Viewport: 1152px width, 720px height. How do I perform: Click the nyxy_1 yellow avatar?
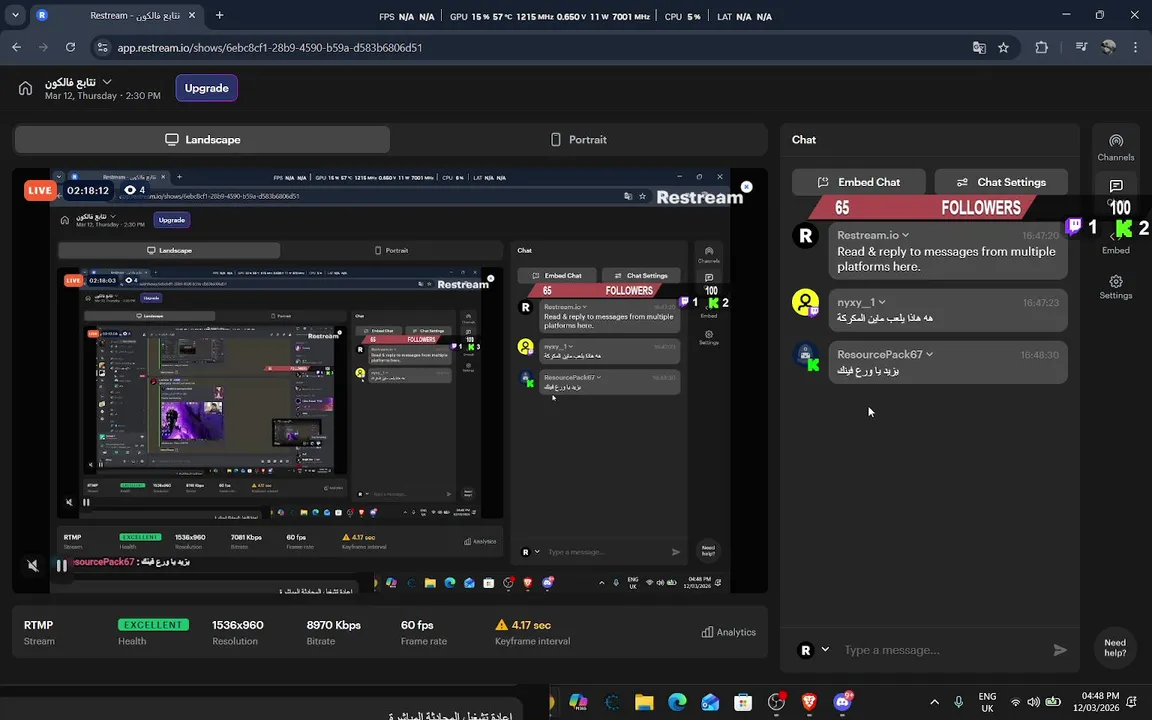pos(805,302)
